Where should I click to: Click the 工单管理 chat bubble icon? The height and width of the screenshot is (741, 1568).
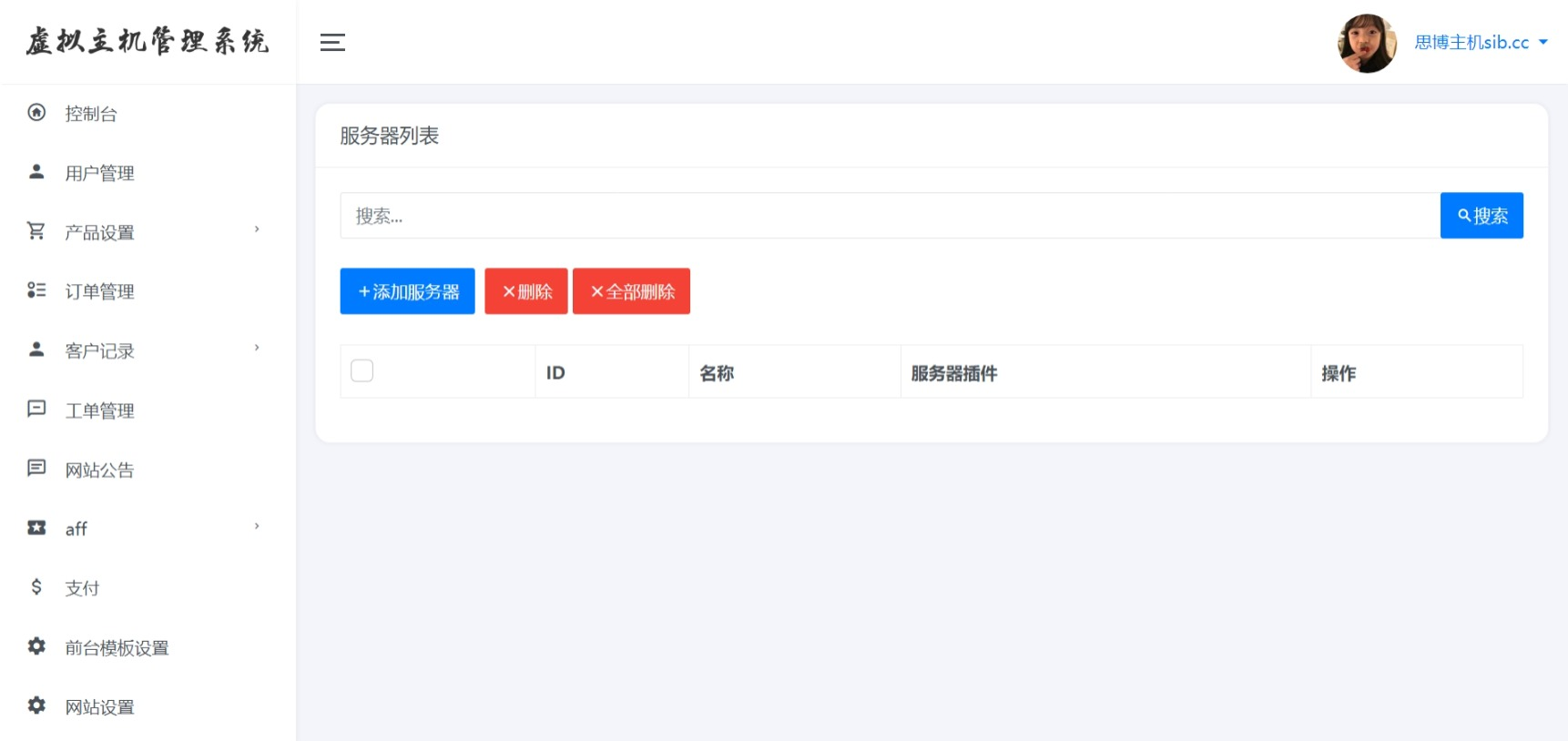[x=36, y=410]
